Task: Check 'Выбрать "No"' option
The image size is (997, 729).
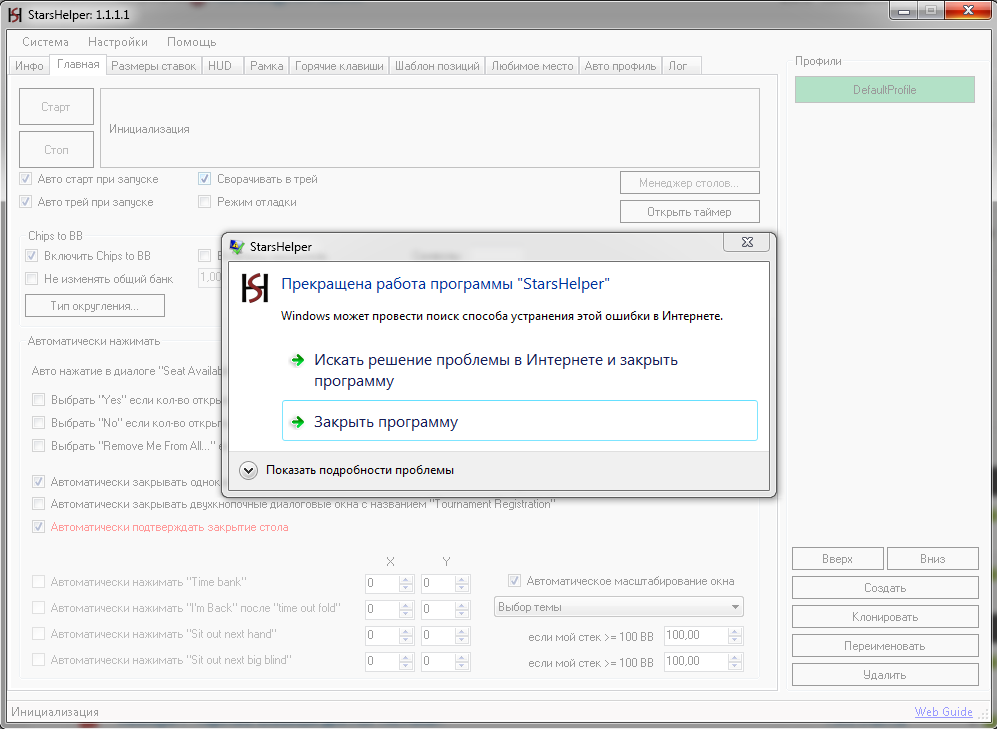Action: tap(38, 423)
